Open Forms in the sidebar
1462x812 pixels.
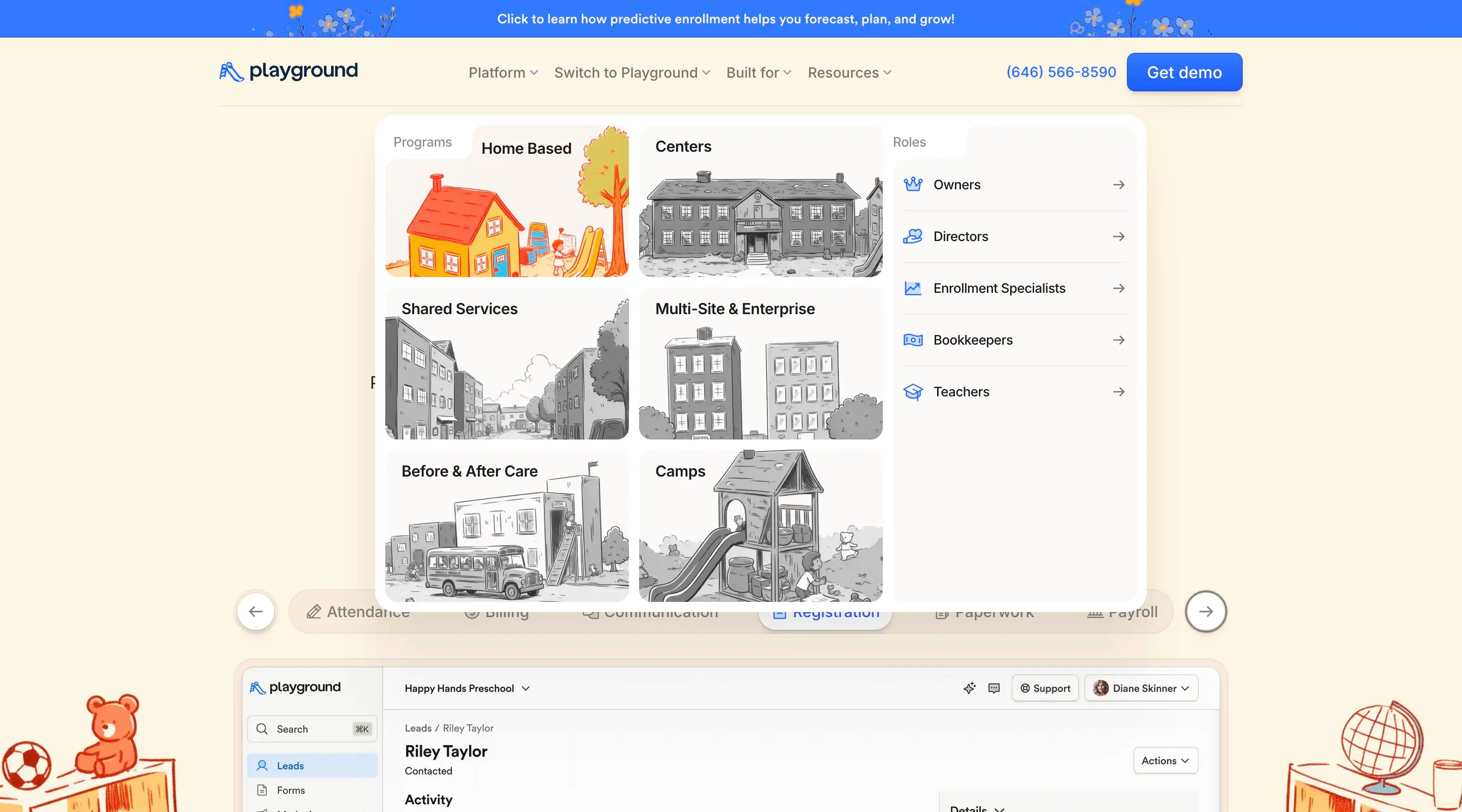click(x=312, y=790)
